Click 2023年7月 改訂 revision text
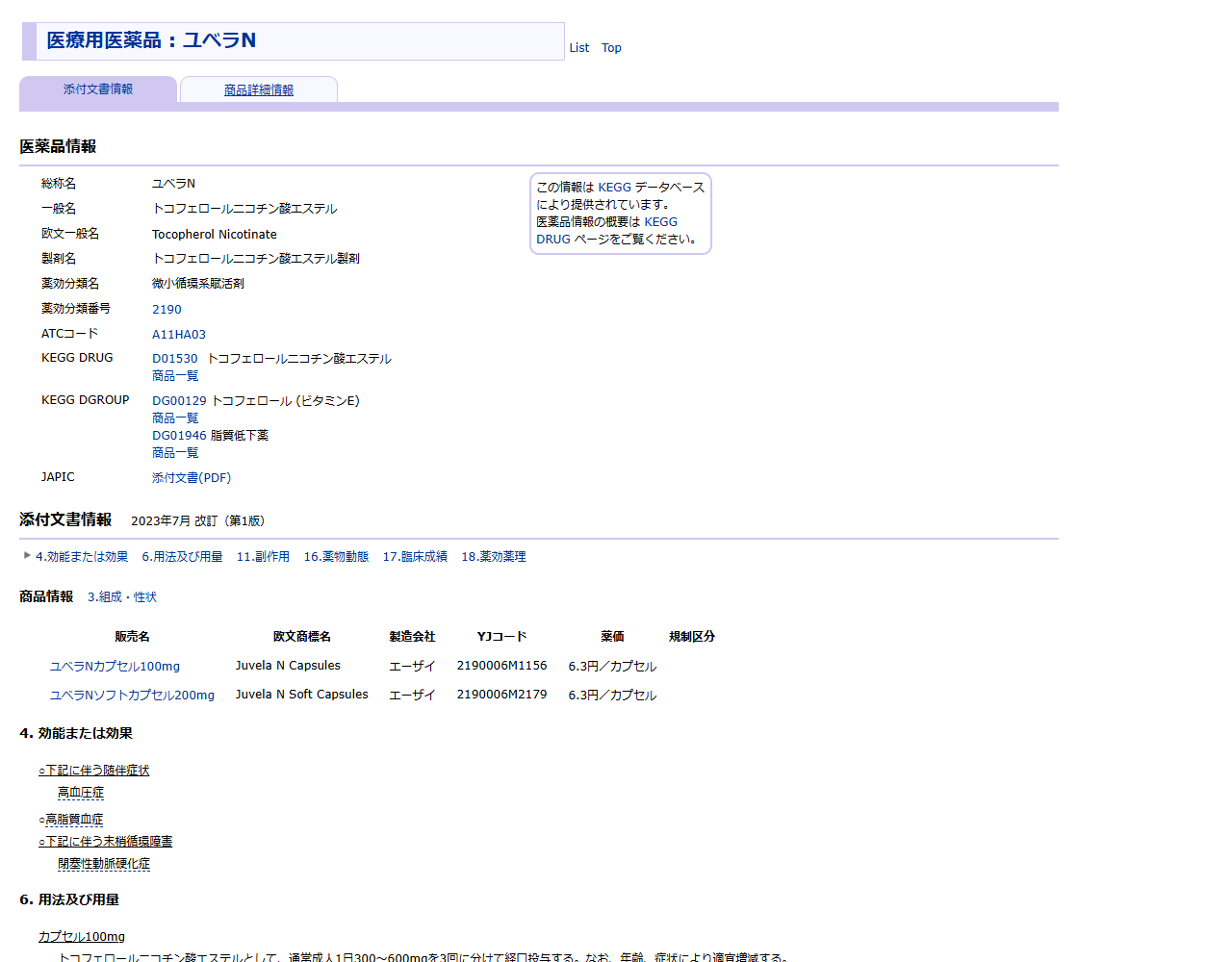Image resolution: width=1232 pixels, height=962 pixels. pyautogui.click(x=197, y=521)
